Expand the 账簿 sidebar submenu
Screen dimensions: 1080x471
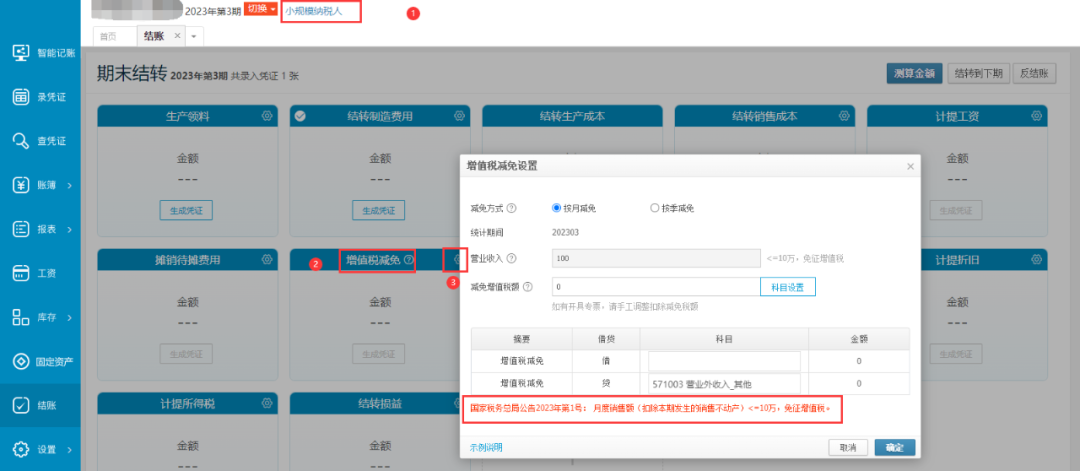click(70, 185)
